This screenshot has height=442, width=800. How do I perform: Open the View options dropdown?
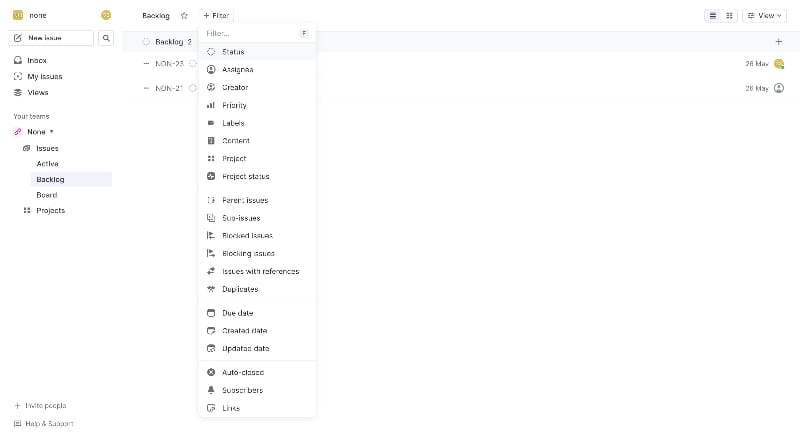(764, 16)
